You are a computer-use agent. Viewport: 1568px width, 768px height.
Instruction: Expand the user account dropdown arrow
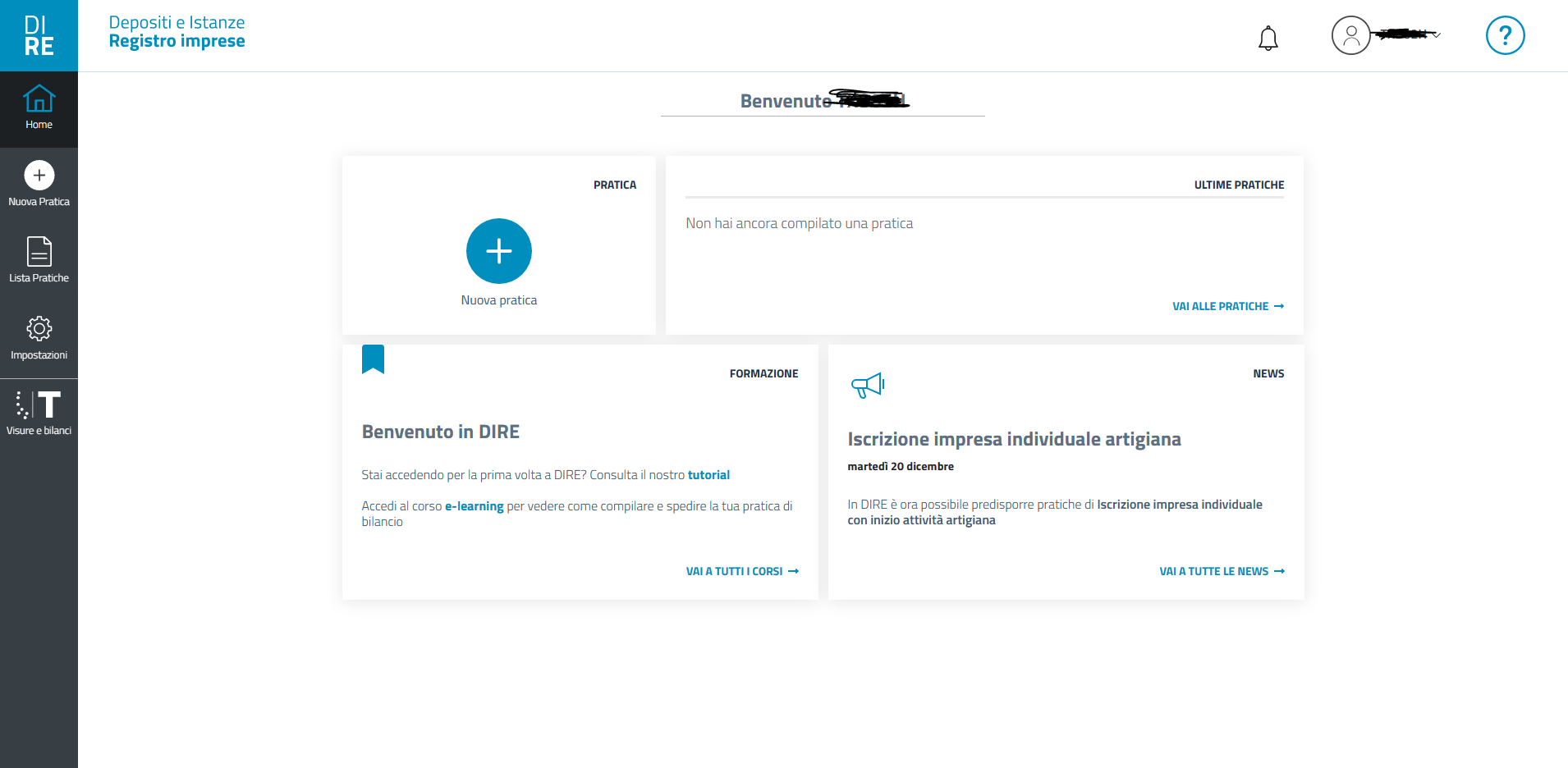click(x=1437, y=35)
